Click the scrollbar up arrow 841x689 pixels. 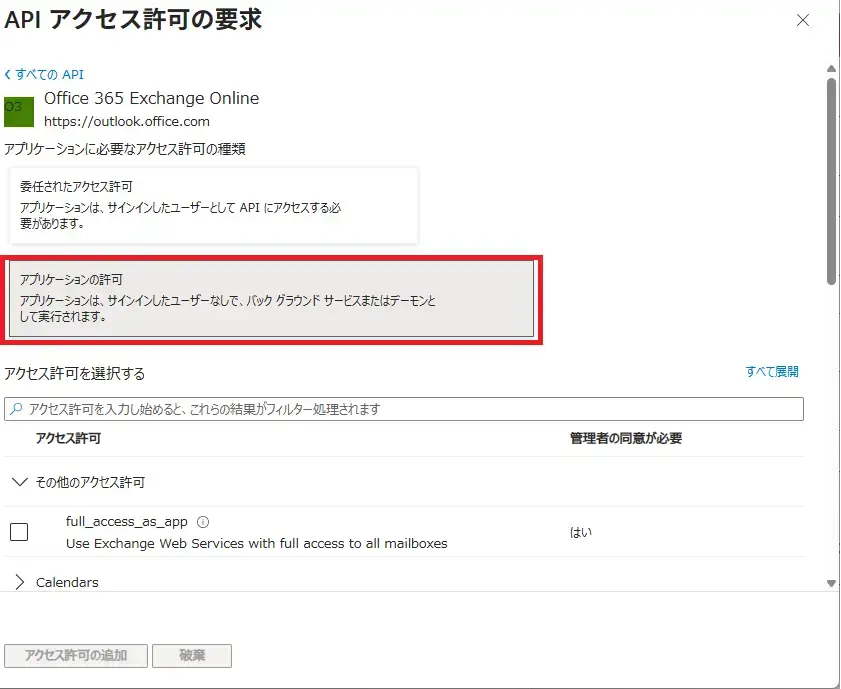831,69
